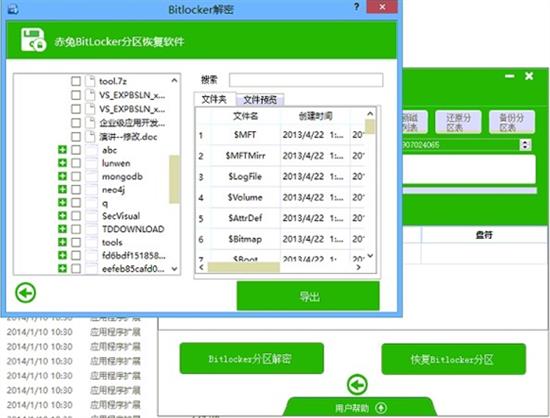Viewport: 550px width, 418px height.
Task: Click the 备份分区表 button
Action: pos(512,122)
